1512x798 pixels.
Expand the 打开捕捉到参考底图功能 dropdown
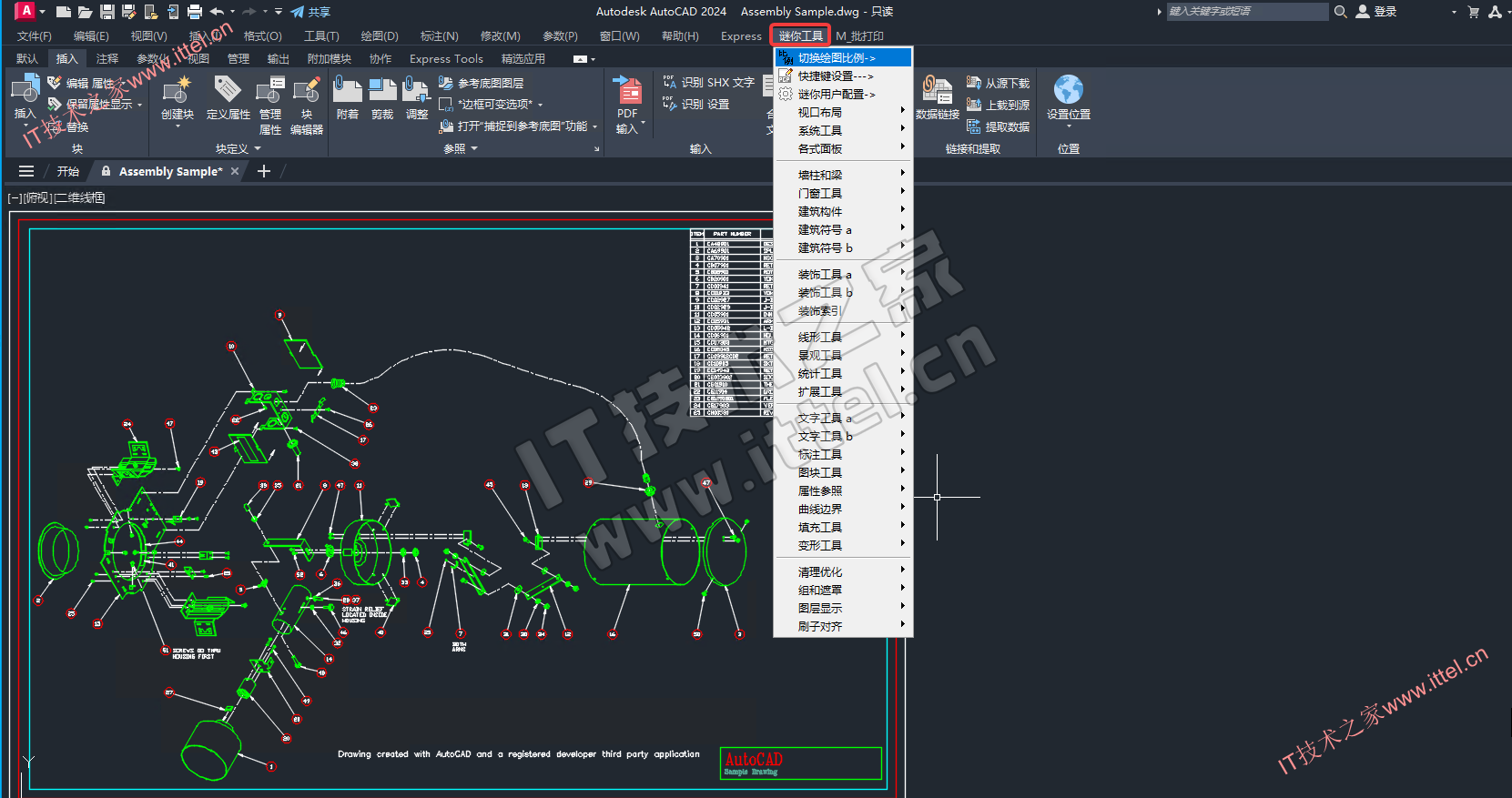click(594, 126)
